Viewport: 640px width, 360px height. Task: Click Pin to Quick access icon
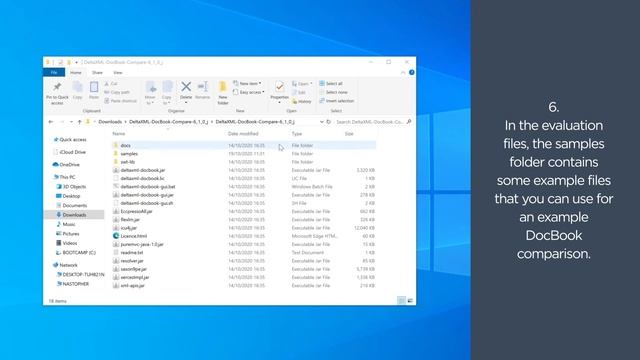(57, 87)
